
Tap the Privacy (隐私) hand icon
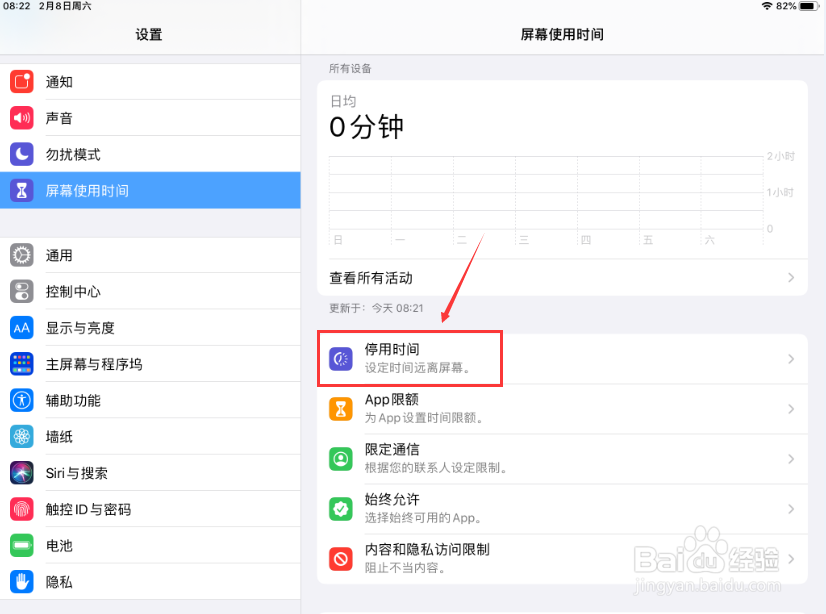(x=22, y=582)
